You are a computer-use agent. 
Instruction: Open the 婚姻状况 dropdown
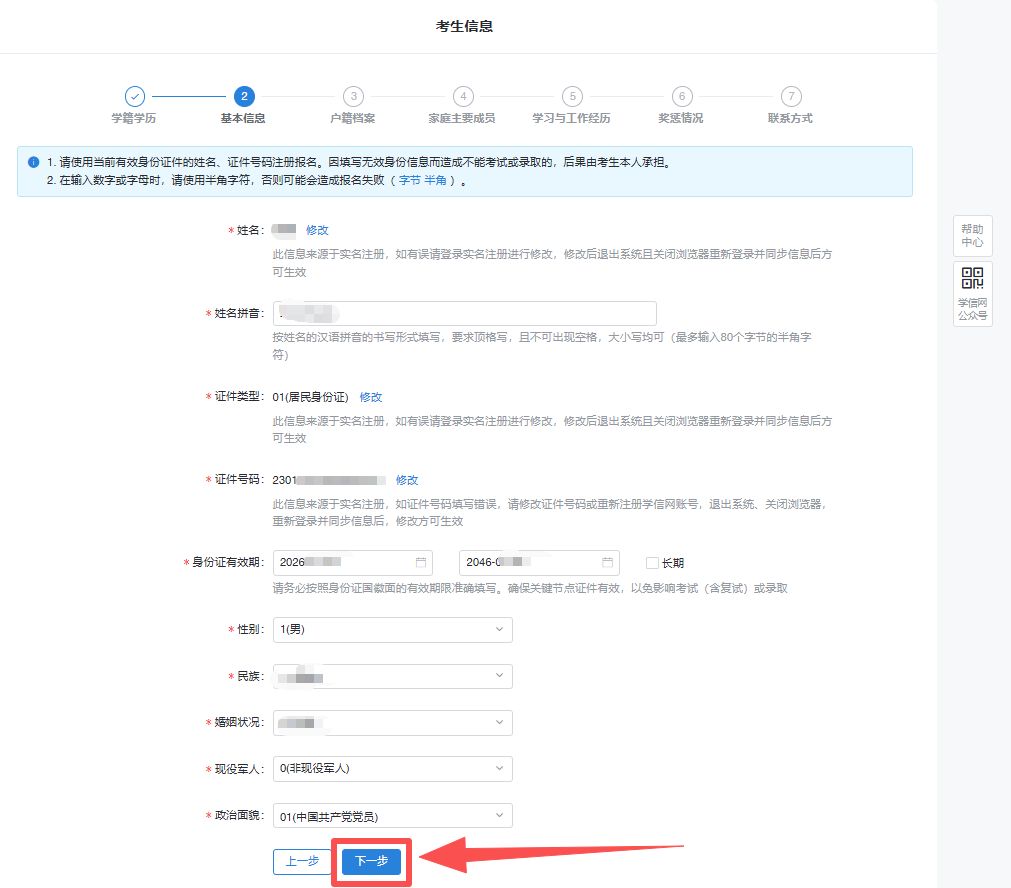393,722
